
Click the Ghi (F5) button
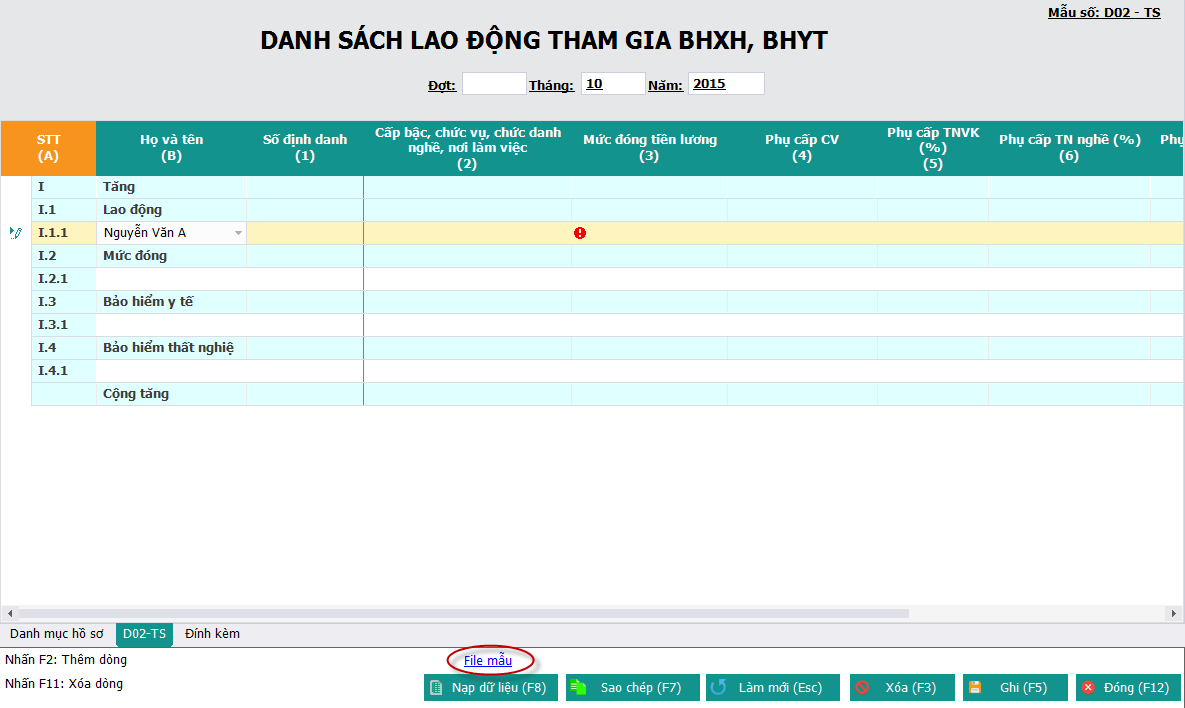1015,688
